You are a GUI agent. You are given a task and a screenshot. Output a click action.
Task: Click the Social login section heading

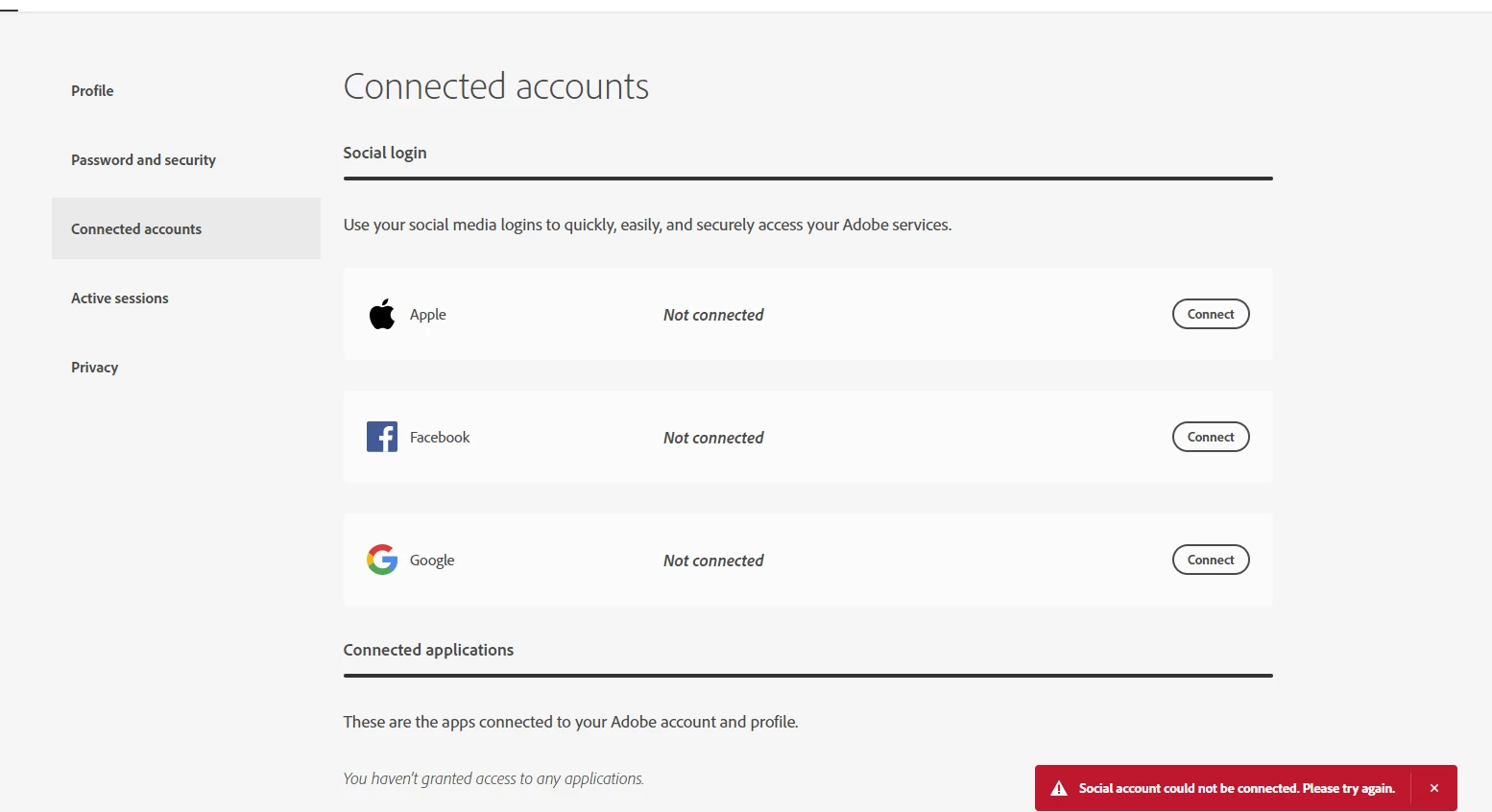click(385, 153)
